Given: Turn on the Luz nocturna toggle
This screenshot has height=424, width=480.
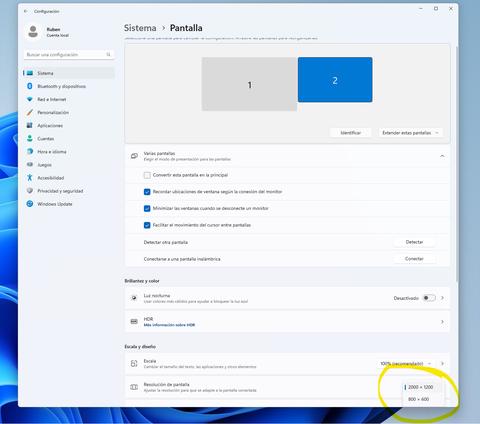Looking at the screenshot, I should [x=429, y=298].
